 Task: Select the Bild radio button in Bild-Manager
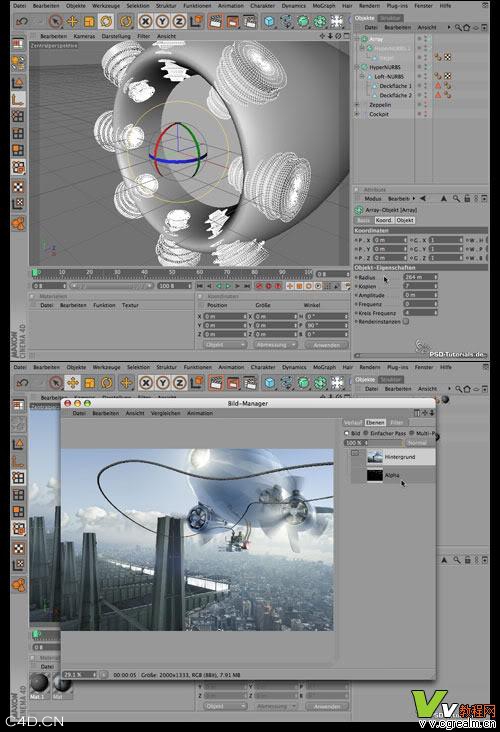(x=346, y=433)
